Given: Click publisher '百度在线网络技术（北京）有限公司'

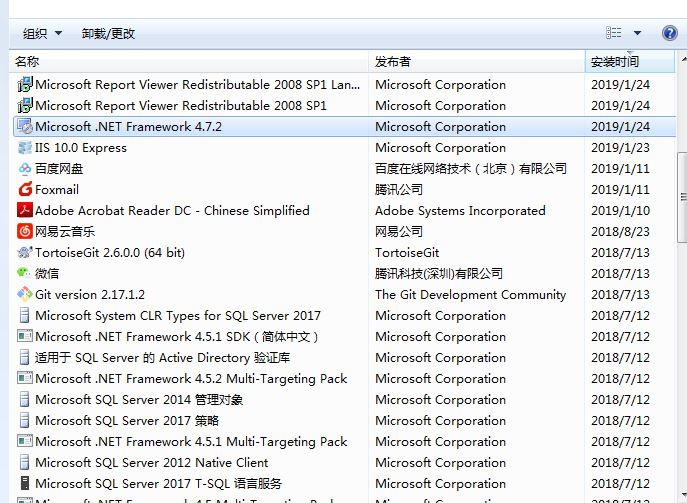Looking at the screenshot, I should [471, 169].
